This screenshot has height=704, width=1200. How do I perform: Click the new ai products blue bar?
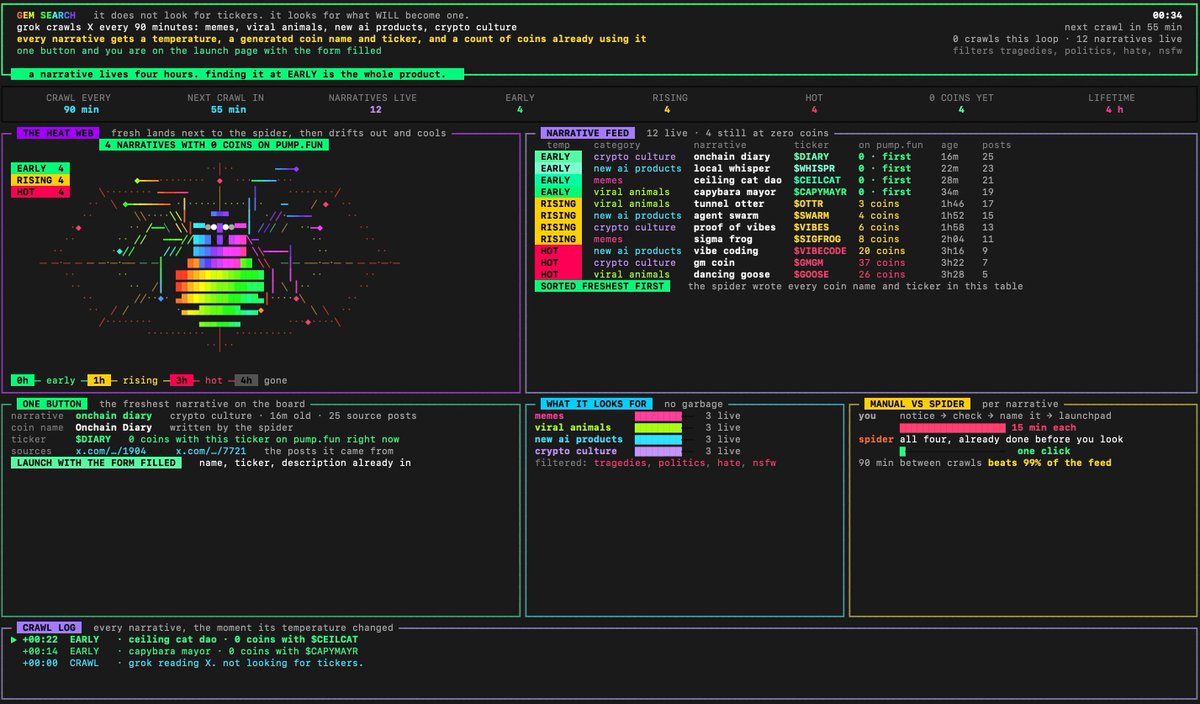click(658, 439)
